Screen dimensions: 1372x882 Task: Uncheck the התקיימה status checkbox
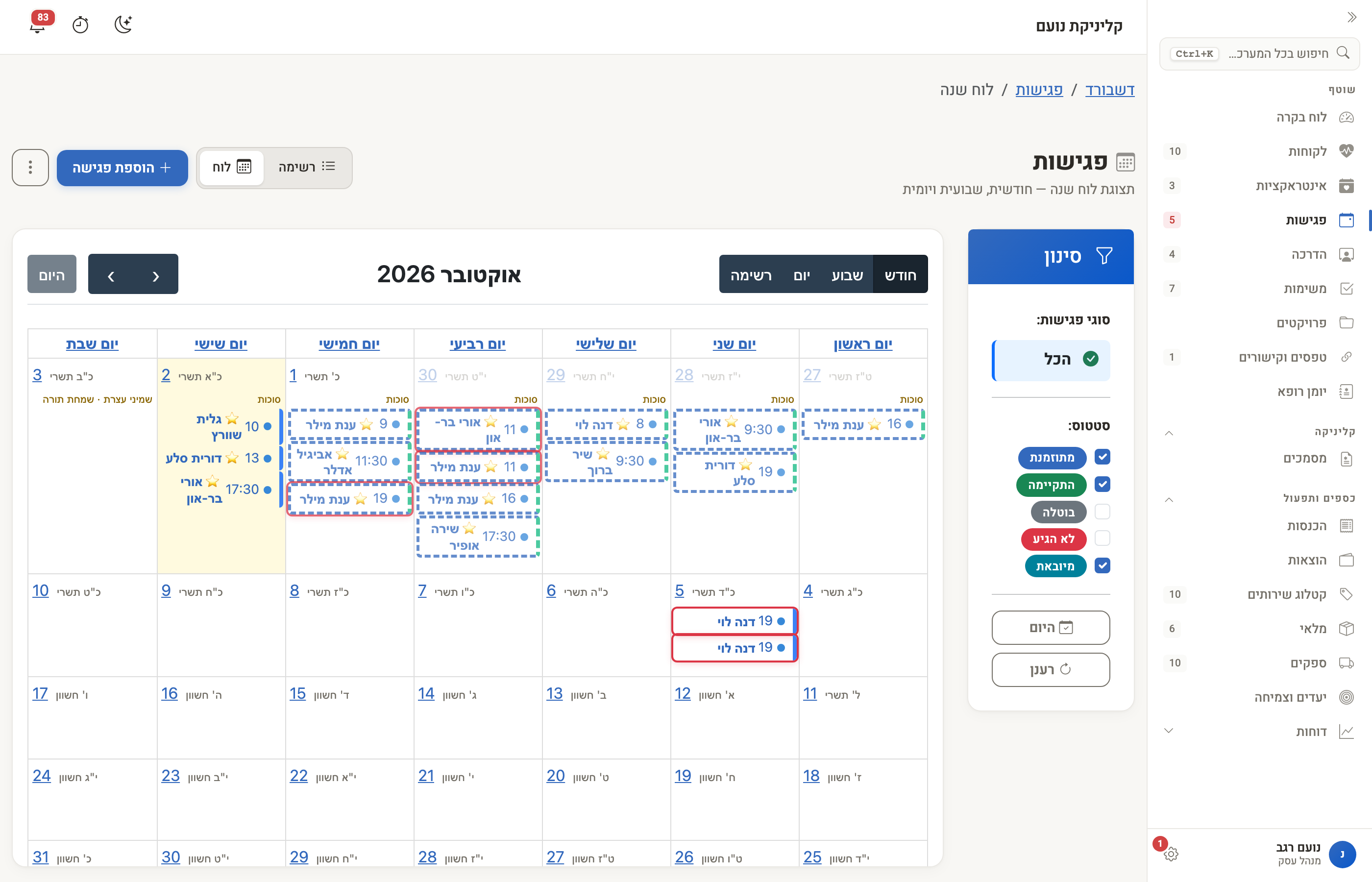[1102, 485]
